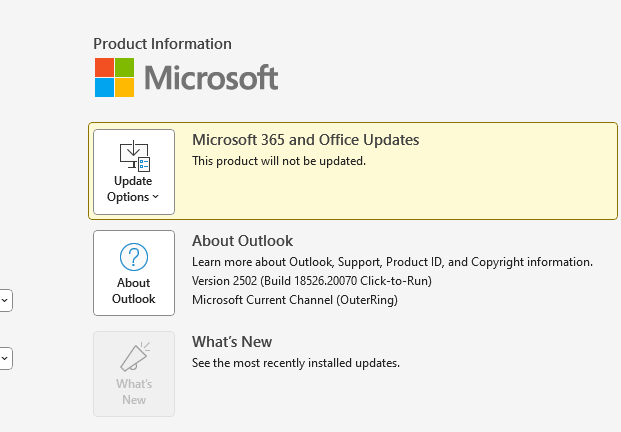Image resolution: width=621 pixels, height=432 pixels.
Task: Click the What's New megaphone icon
Action: (x=134, y=358)
